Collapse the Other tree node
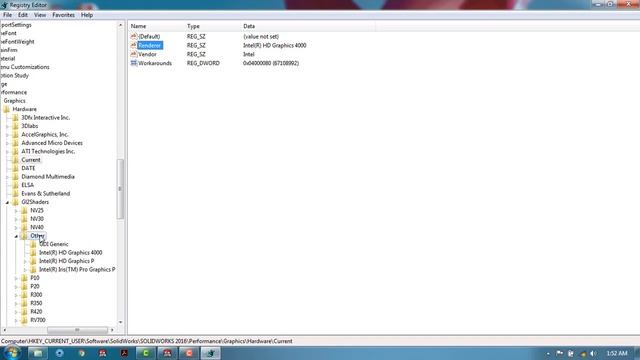Image resolution: width=640 pixels, height=360 pixels. coord(16,236)
